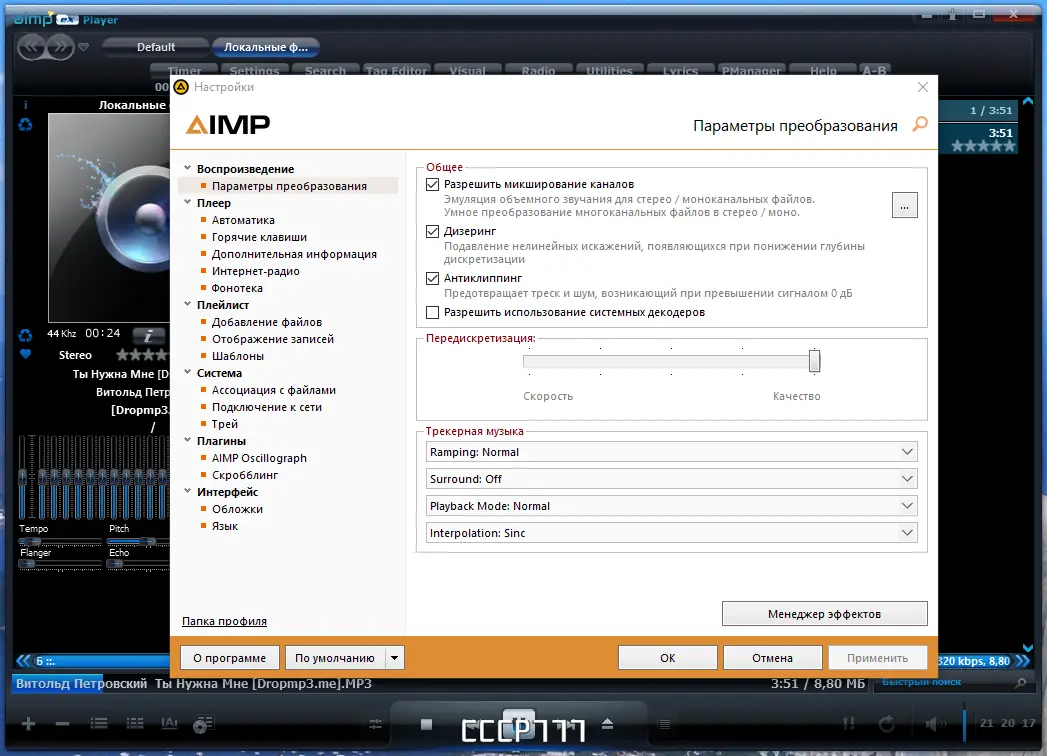
Task: Stop playback with the square stop button
Action: [x=427, y=724]
